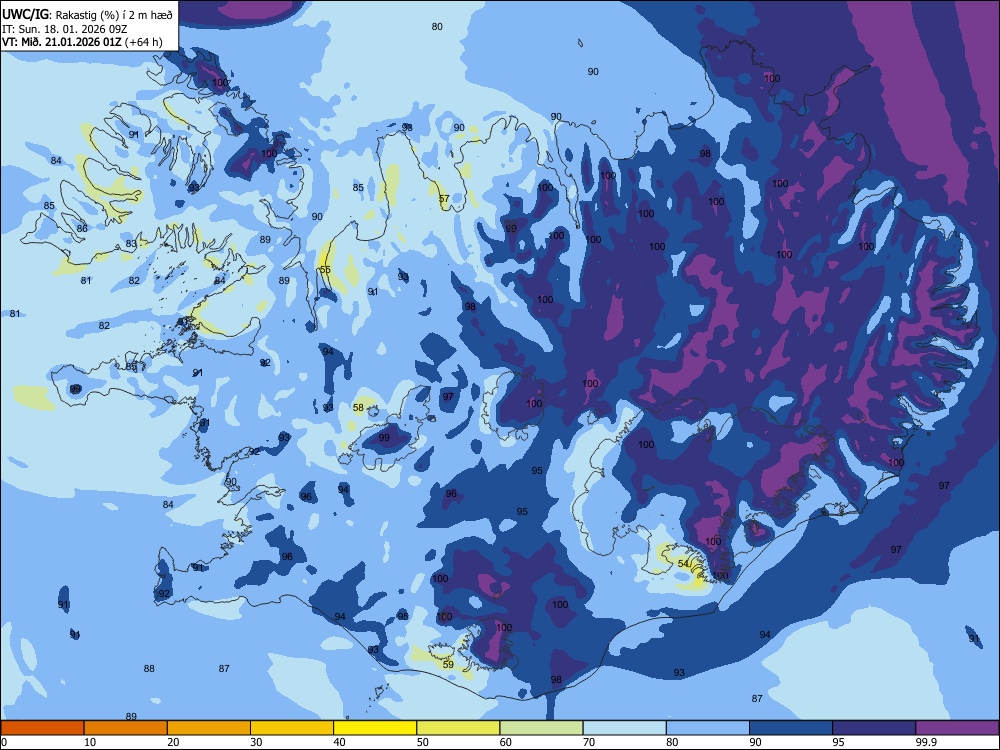1000x750 pixels.
Task: Click the valid time 'VT: Mið. 21.01.2026 01Z'
Action: [61, 42]
